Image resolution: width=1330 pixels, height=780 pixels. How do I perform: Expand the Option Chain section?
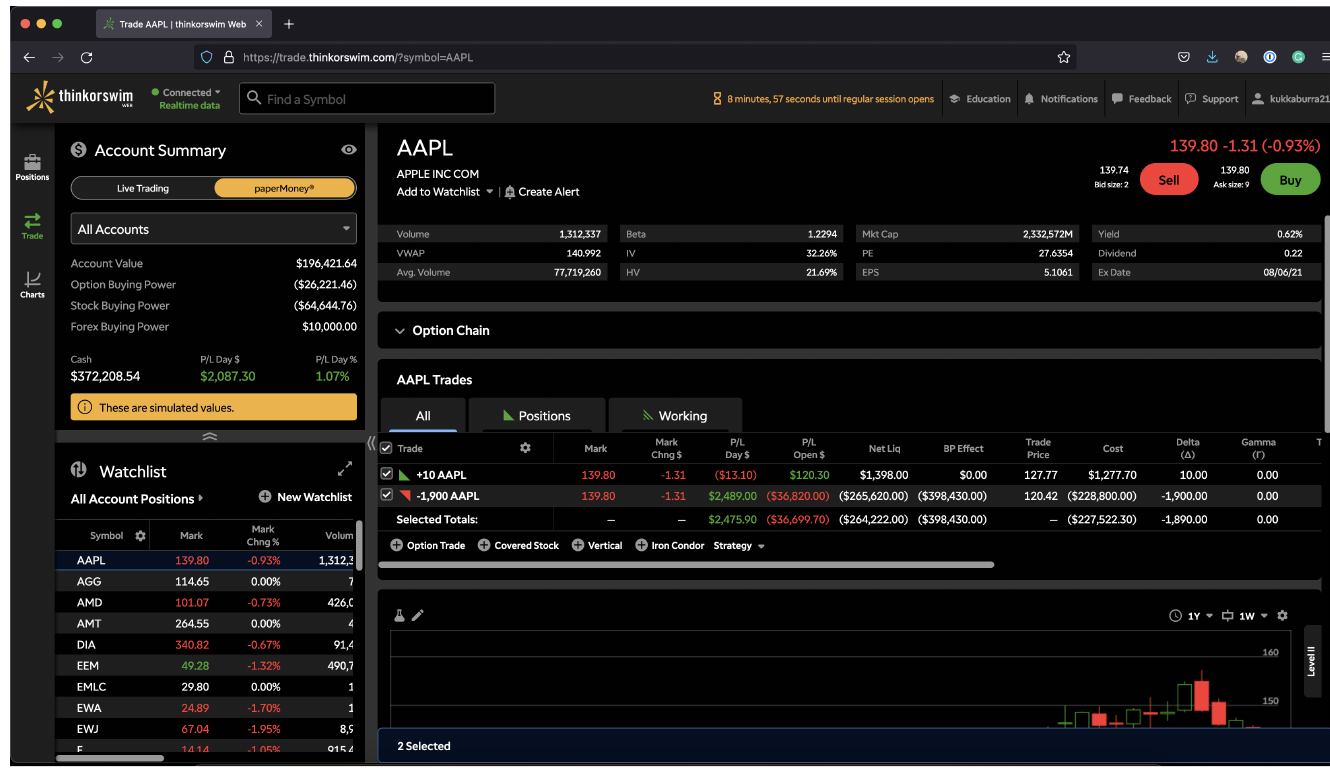[x=442, y=331]
